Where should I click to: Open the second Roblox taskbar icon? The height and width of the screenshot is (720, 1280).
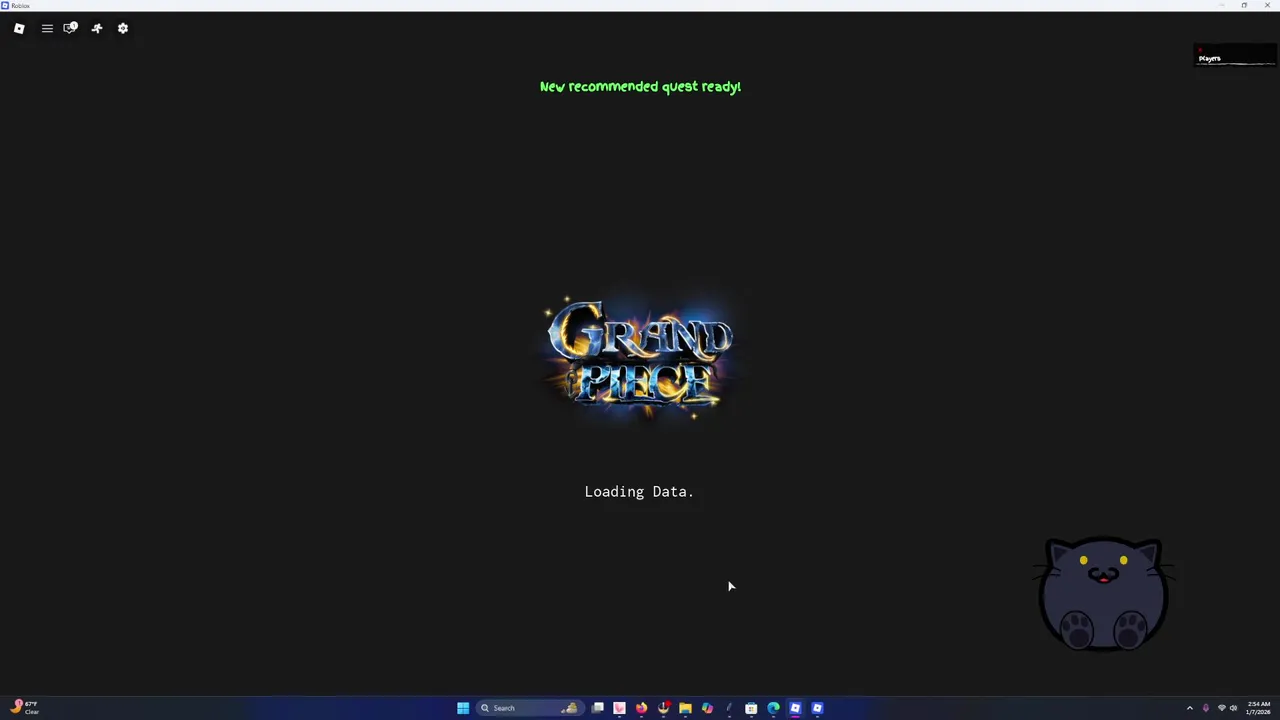coord(817,708)
